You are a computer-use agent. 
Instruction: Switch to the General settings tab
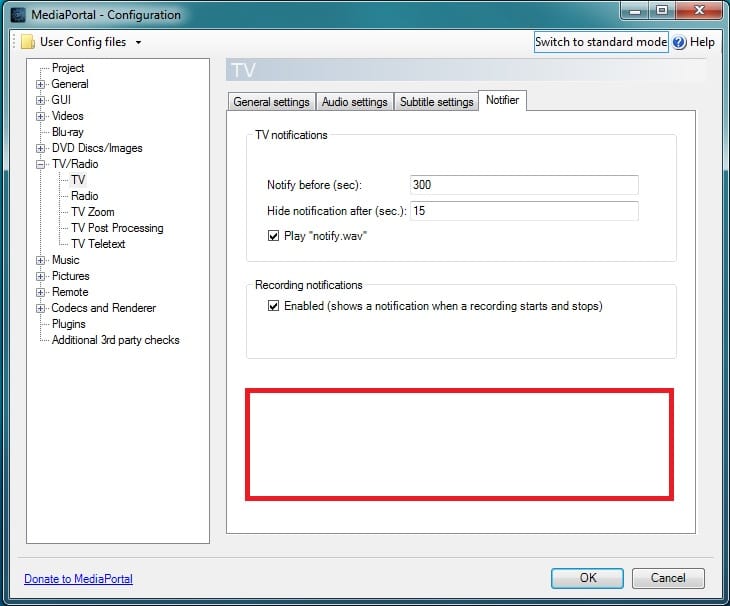coord(271,102)
